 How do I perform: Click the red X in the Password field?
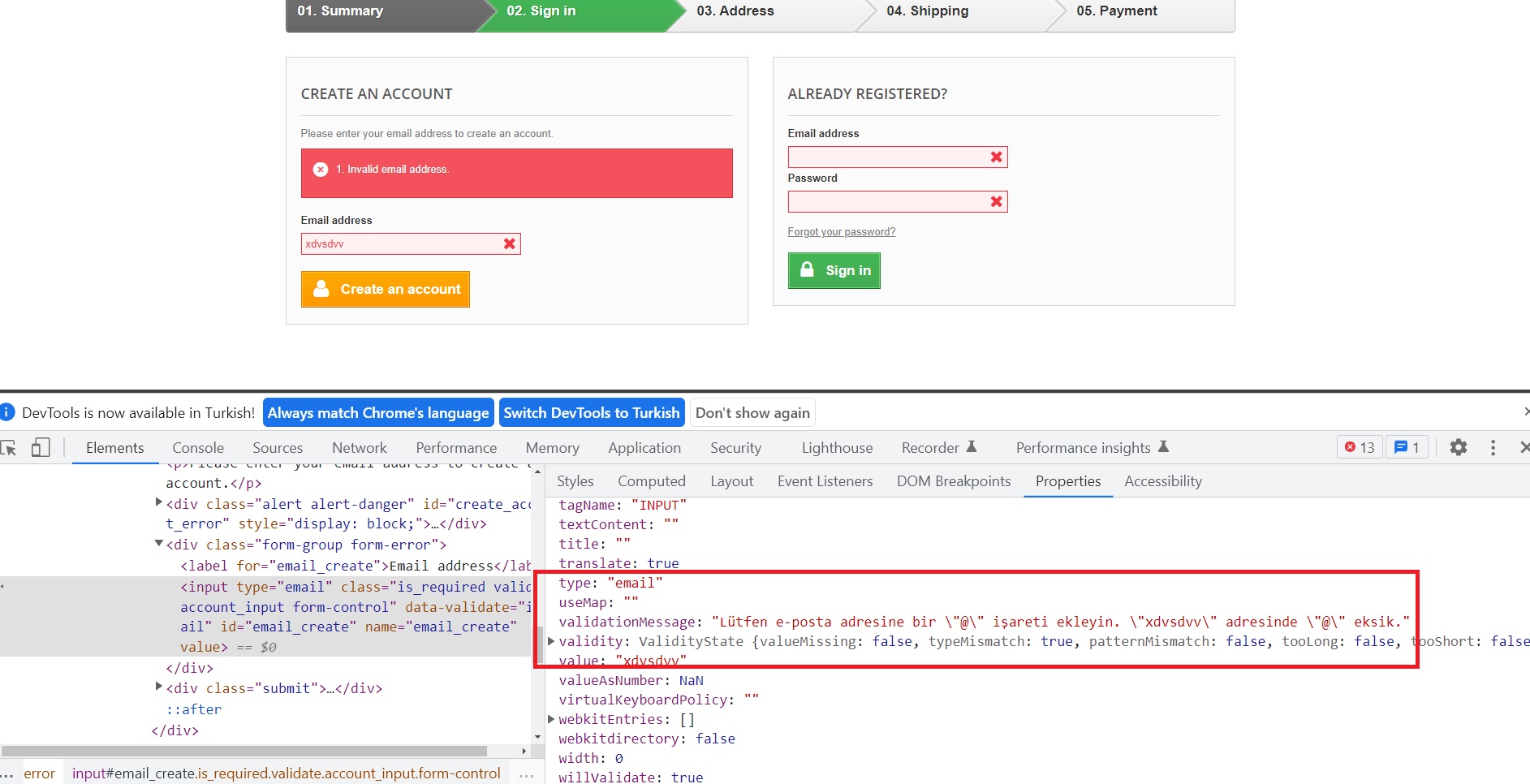coord(996,201)
